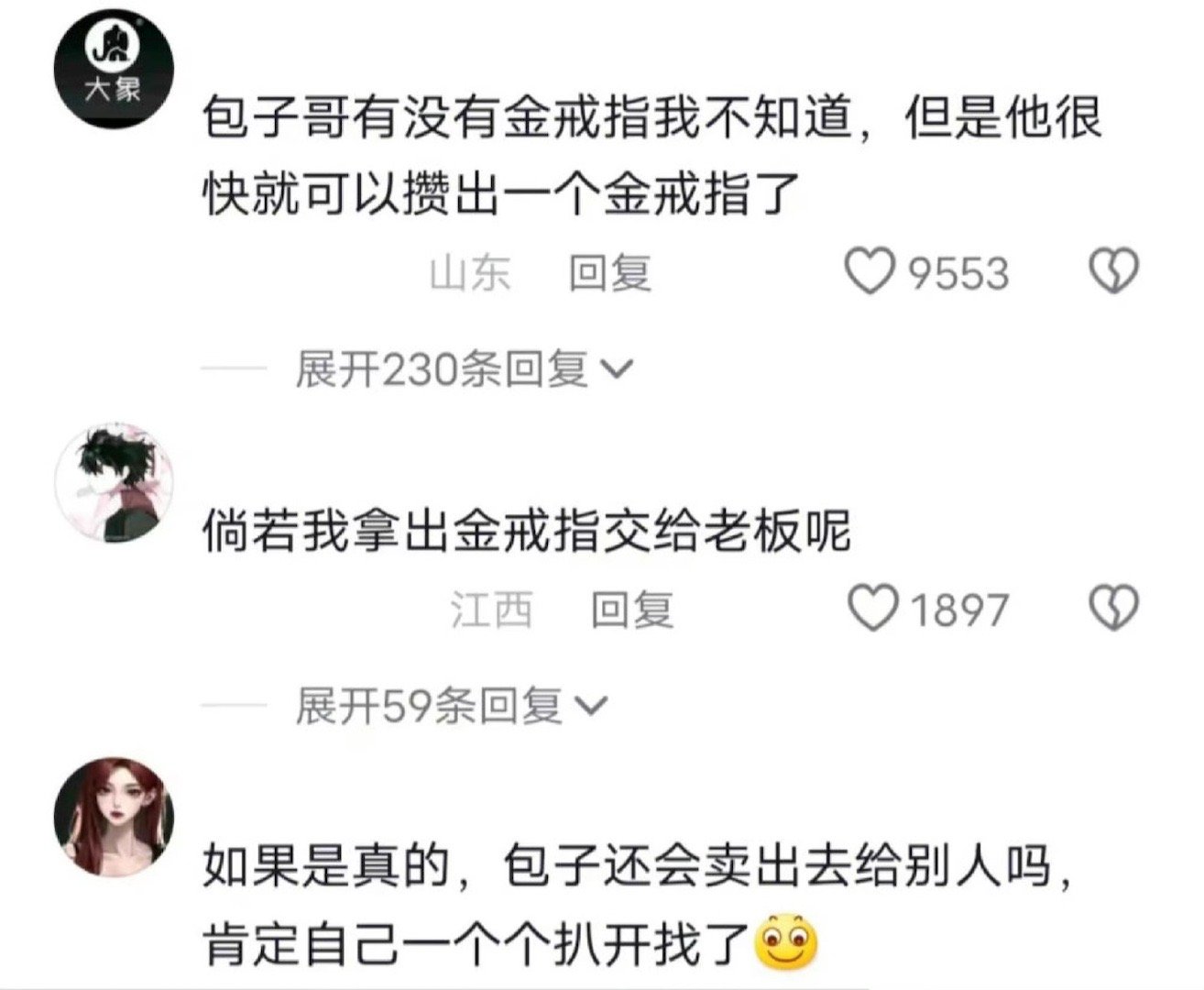This screenshot has width=1204, height=990.
Task: Select comment 倘若我拿出金戒指交给老板呢
Action: coord(527,532)
